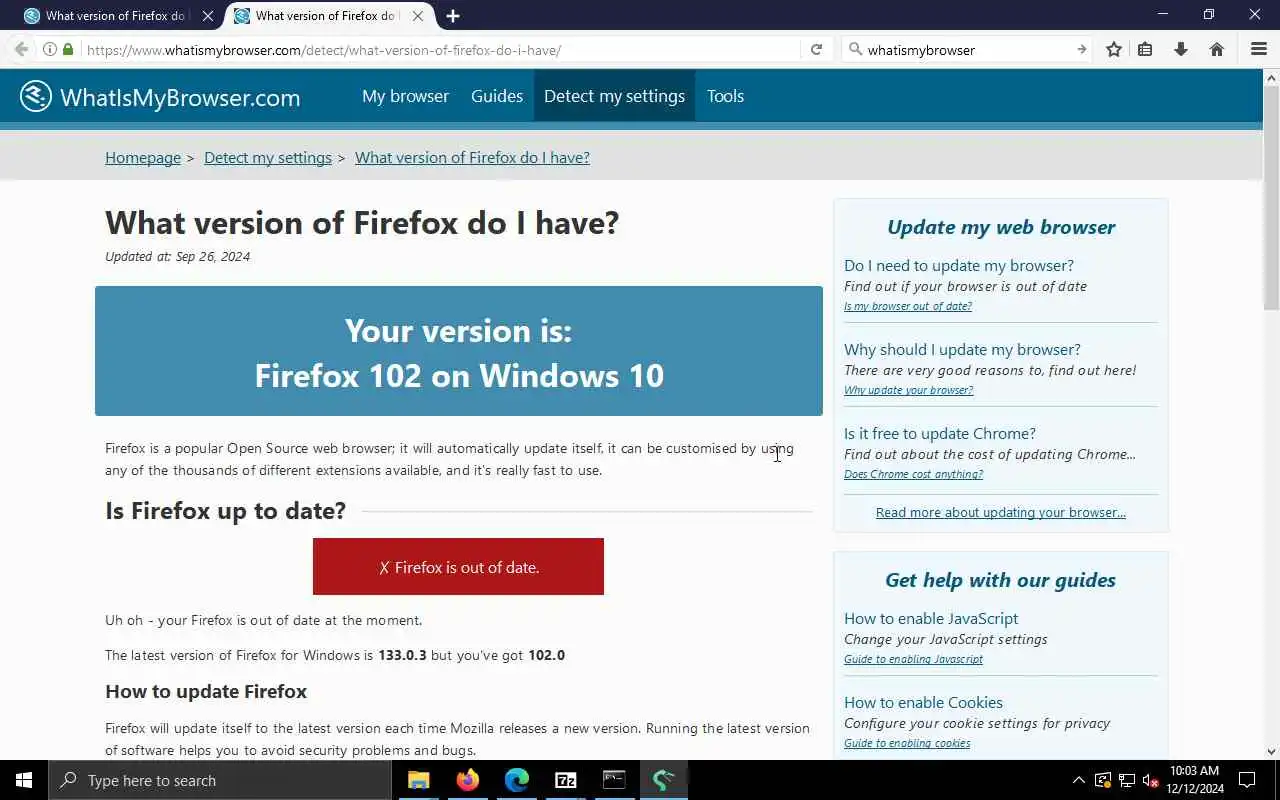This screenshot has height=800, width=1280.
Task: Click the muted volume tray icon
Action: tap(1150, 780)
